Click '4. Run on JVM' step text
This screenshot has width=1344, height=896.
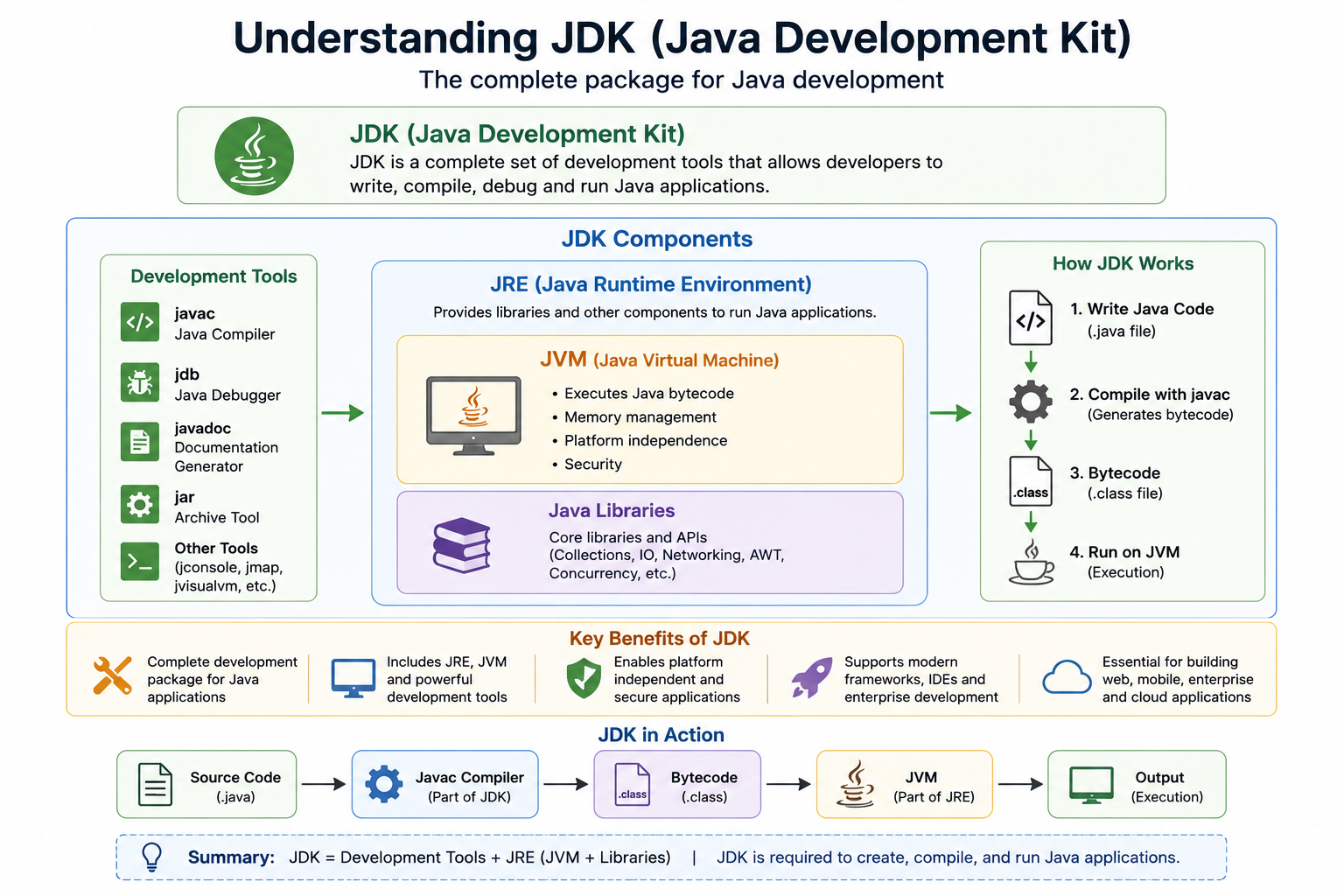[x=1123, y=552]
